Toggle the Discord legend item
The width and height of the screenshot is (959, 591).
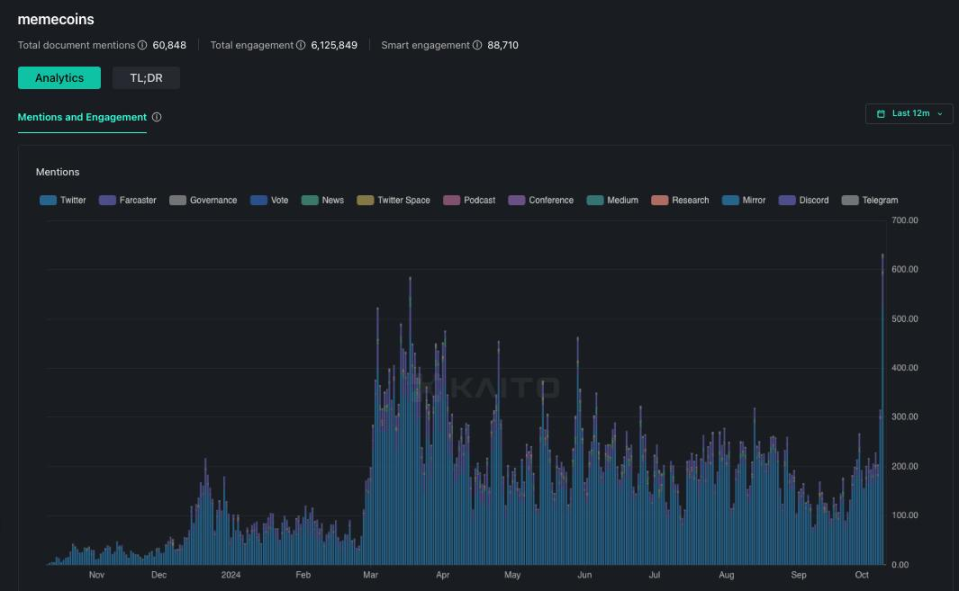(804, 200)
